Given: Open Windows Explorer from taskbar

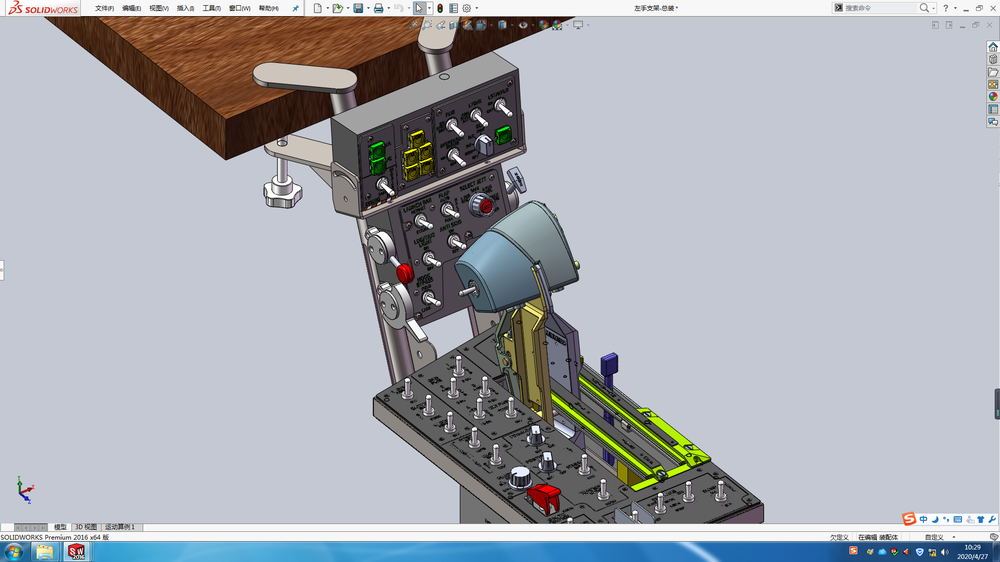Looking at the screenshot, I should pyautogui.click(x=44, y=552).
